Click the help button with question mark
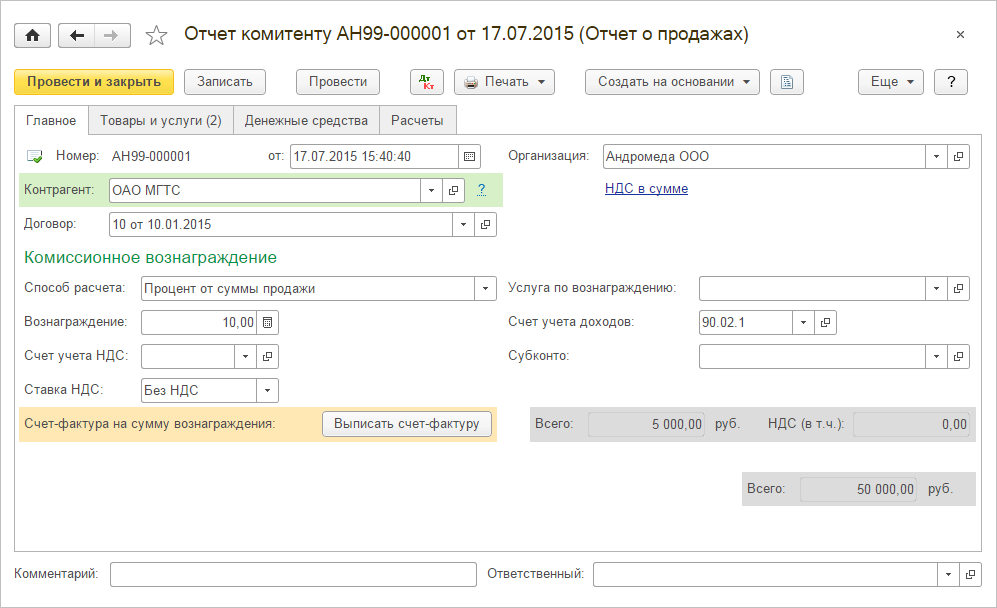Screen dimensions: 997x608 (950, 82)
